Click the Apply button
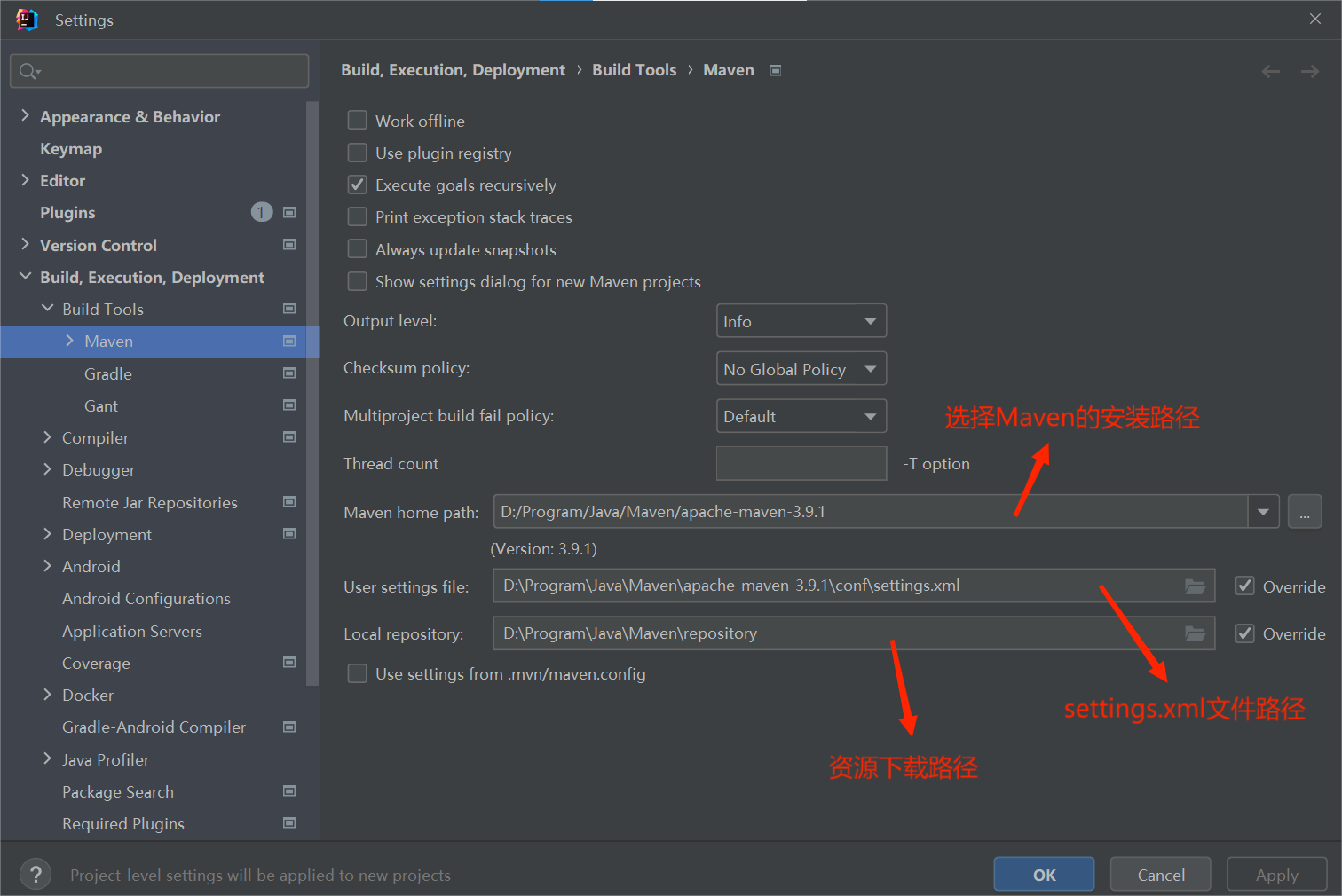Viewport: 1342px width, 896px height. [1277, 875]
